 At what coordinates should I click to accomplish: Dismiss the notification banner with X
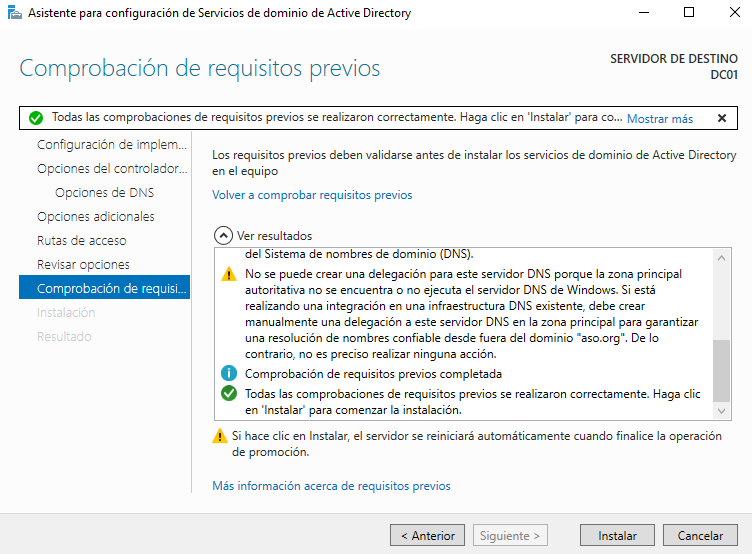[x=722, y=118]
